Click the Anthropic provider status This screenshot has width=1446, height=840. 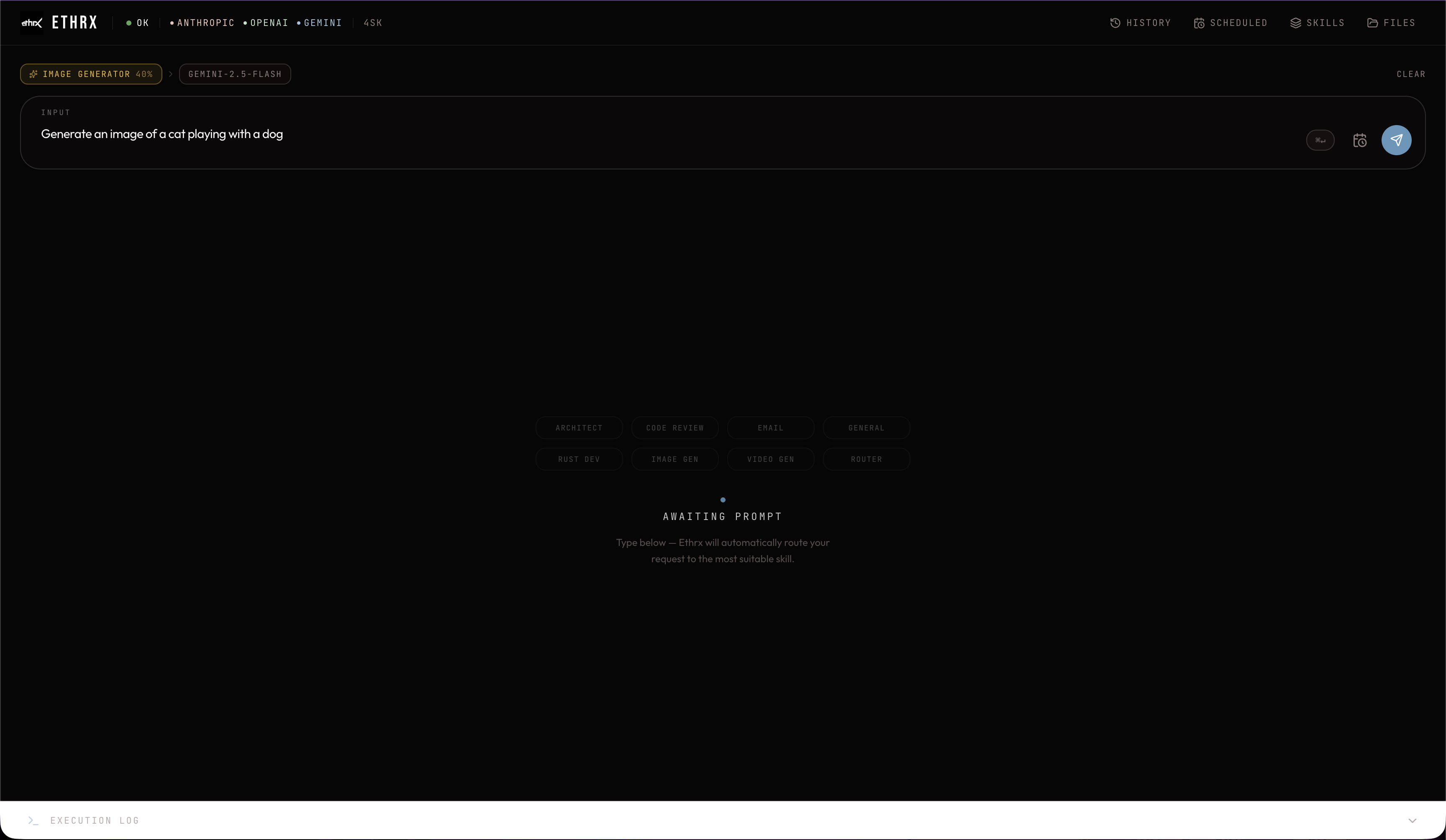tap(203, 23)
